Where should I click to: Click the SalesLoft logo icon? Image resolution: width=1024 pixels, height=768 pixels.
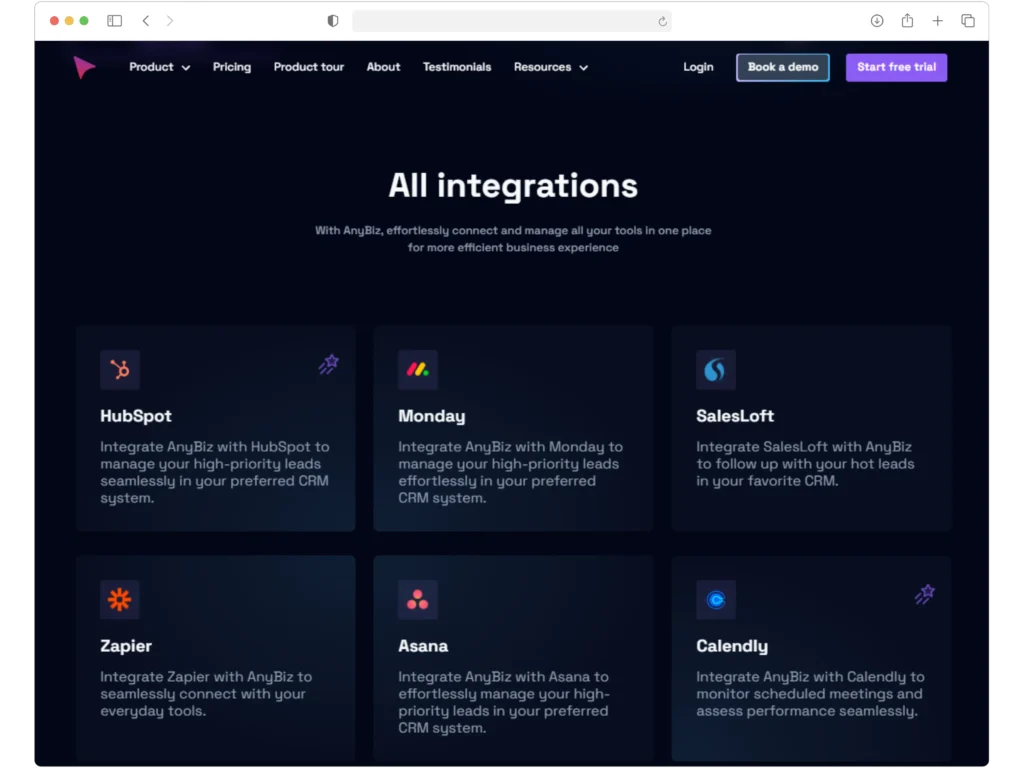click(x=716, y=370)
